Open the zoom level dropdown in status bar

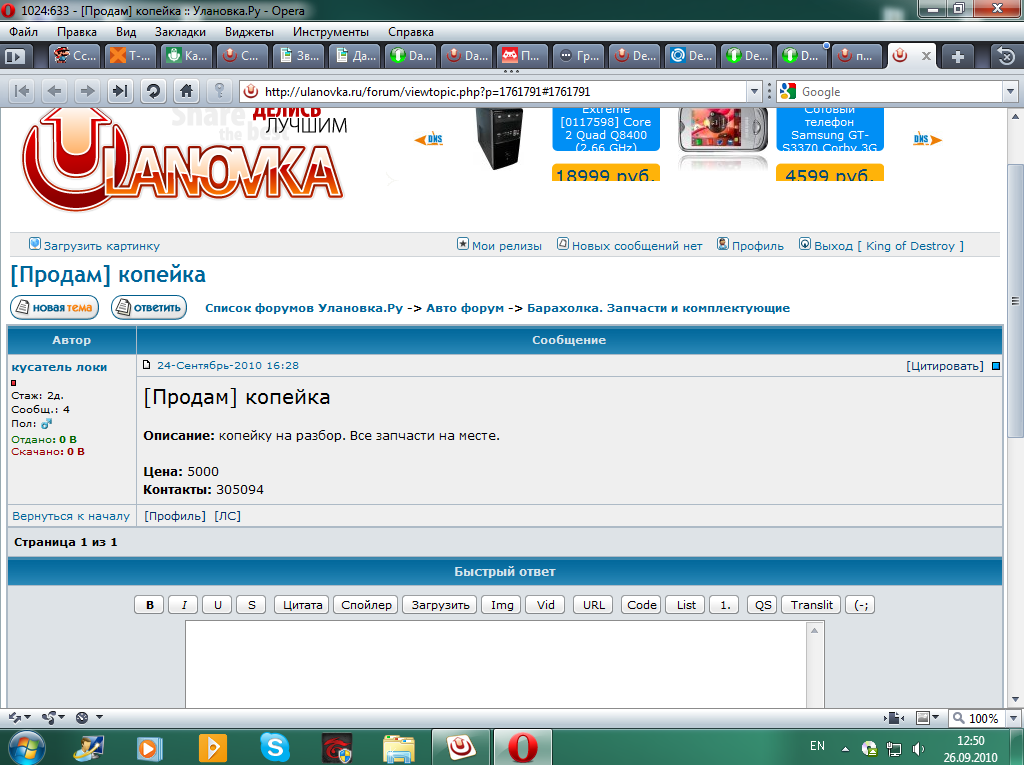(1013, 717)
